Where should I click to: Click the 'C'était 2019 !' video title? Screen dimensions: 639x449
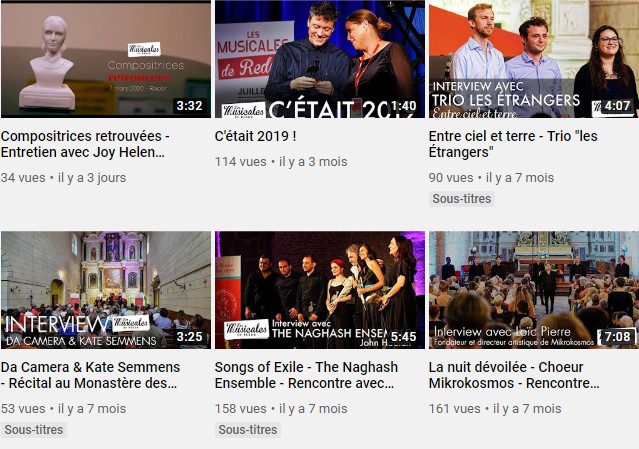256,136
